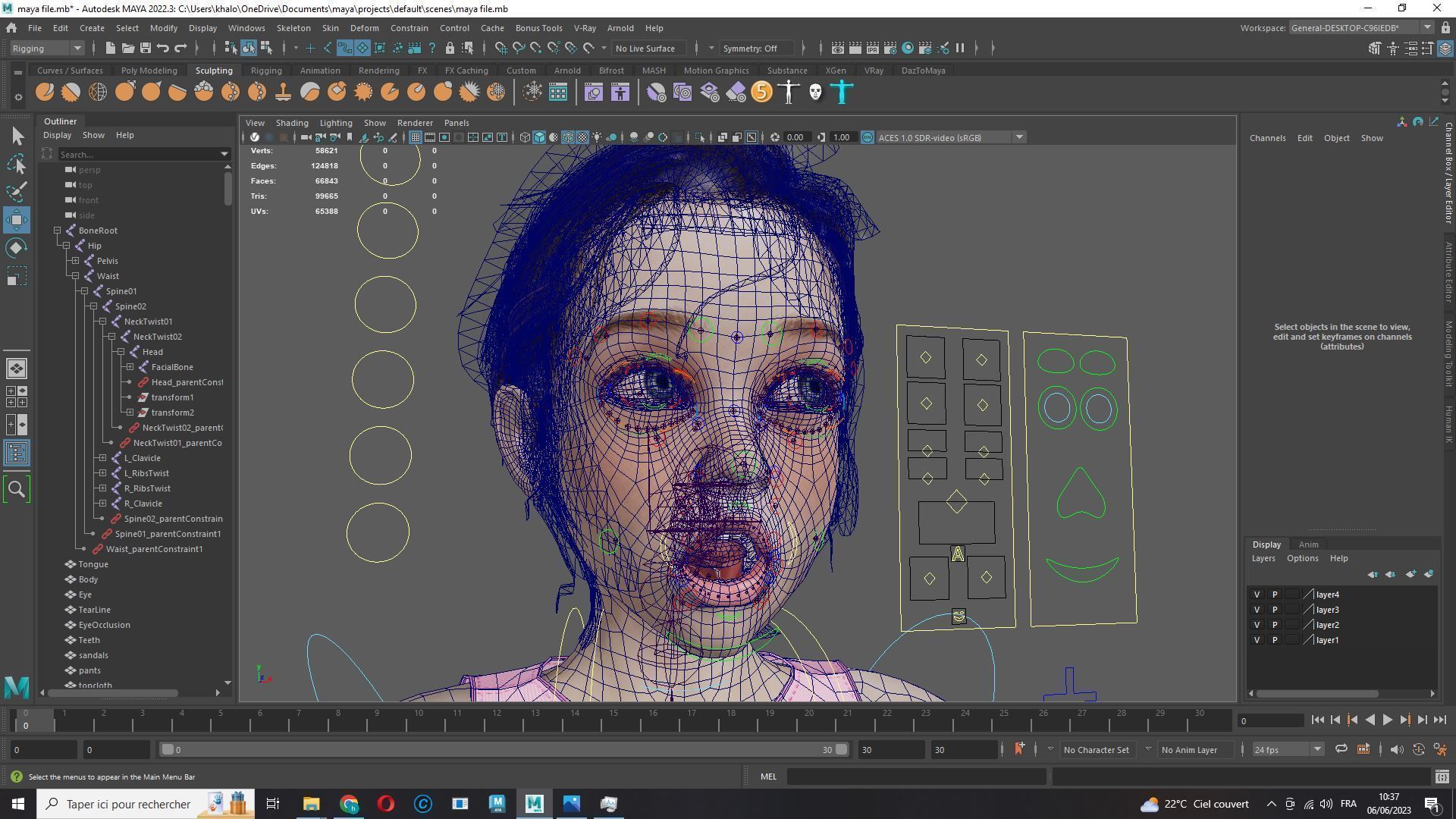Screen dimensions: 1456x819
Task: Click the MEL command input field
Action: [x=915, y=777]
